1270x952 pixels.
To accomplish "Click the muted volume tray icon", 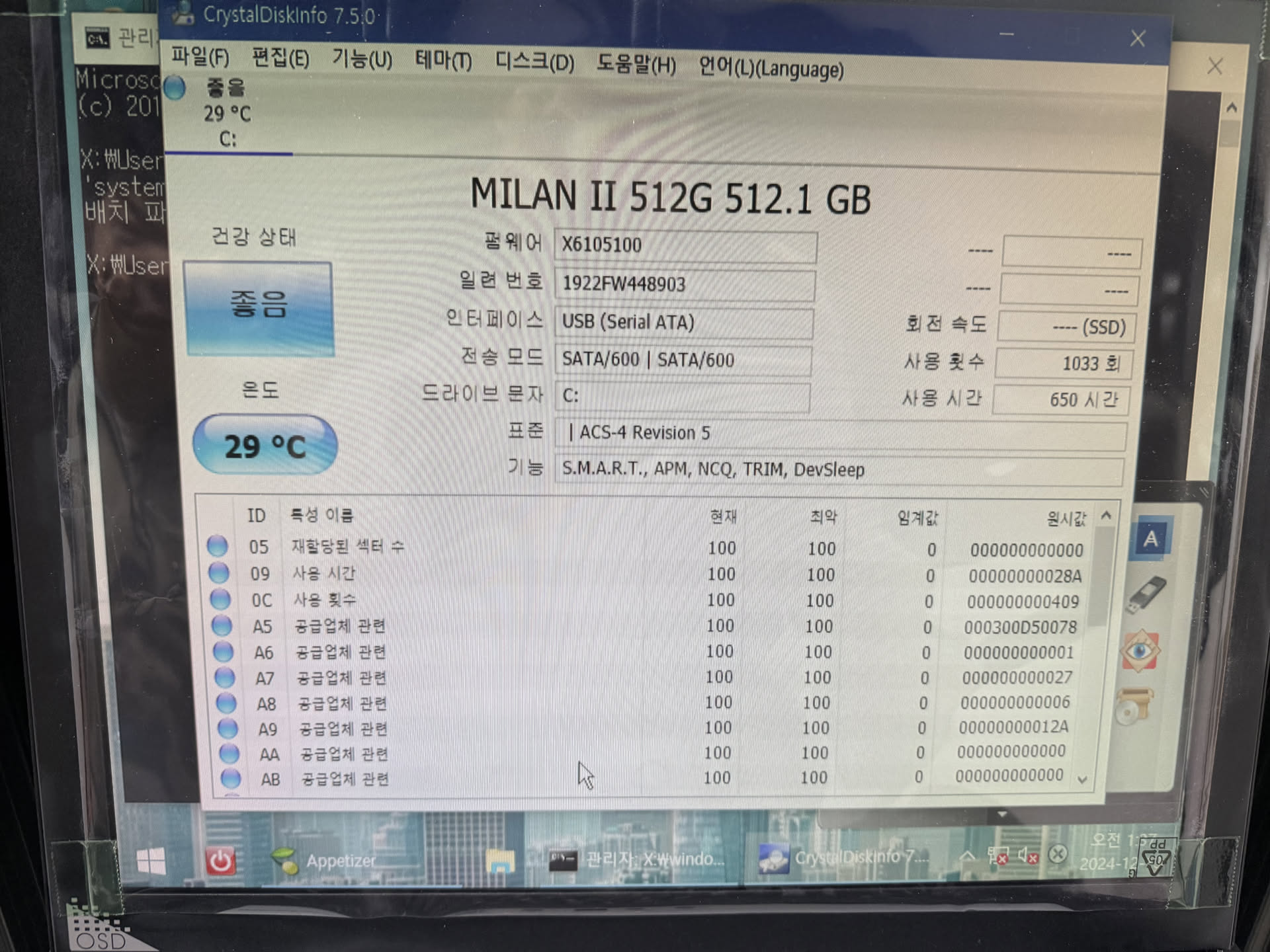I will point(1027,855).
